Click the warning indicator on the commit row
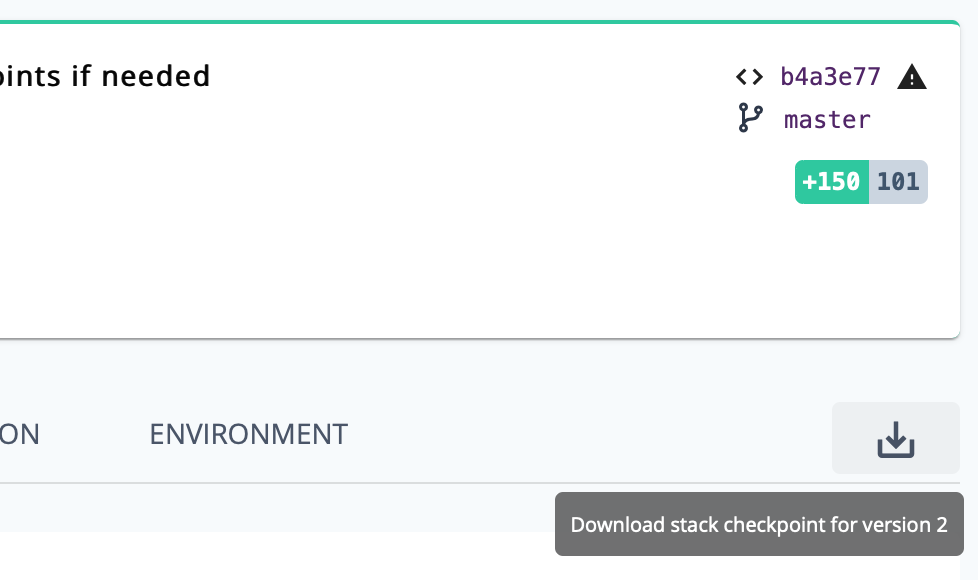 point(912,76)
